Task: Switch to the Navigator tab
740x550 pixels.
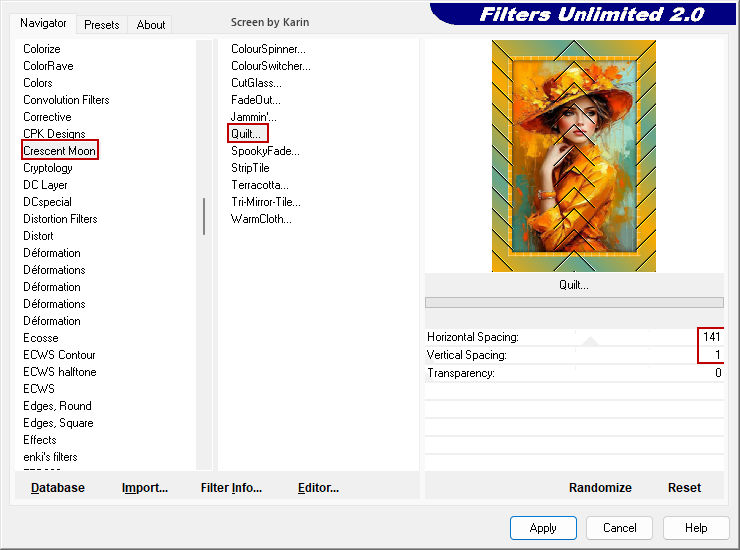Action: pyautogui.click(x=43, y=23)
